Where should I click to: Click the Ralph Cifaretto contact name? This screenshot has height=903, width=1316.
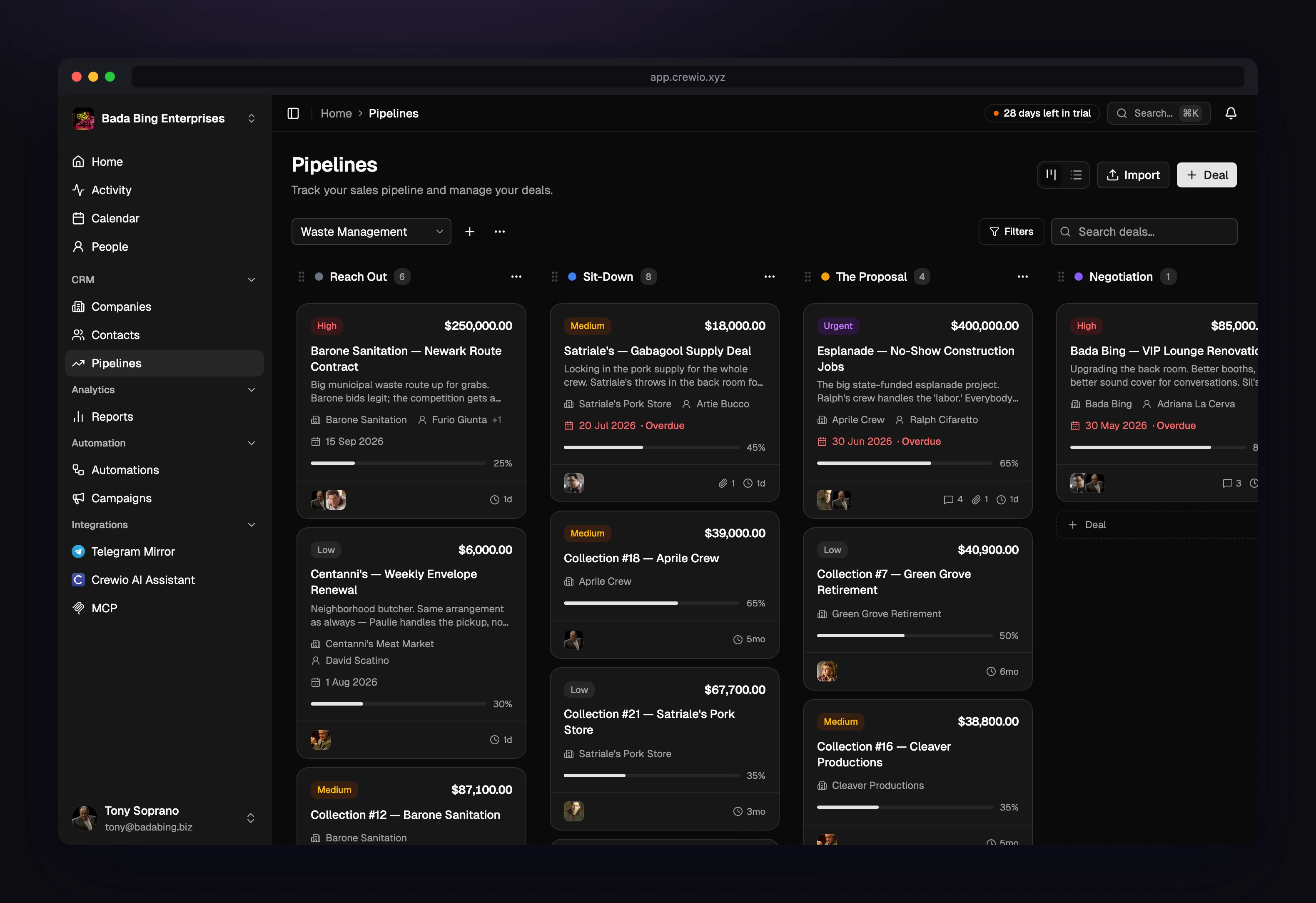[x=943, y=420]
